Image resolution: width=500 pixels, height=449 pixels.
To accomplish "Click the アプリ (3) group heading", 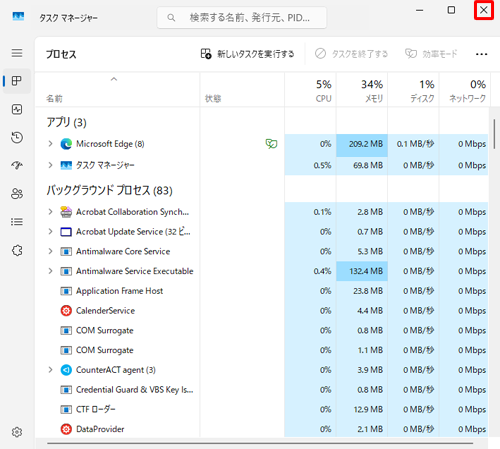I will click(66, 122).
